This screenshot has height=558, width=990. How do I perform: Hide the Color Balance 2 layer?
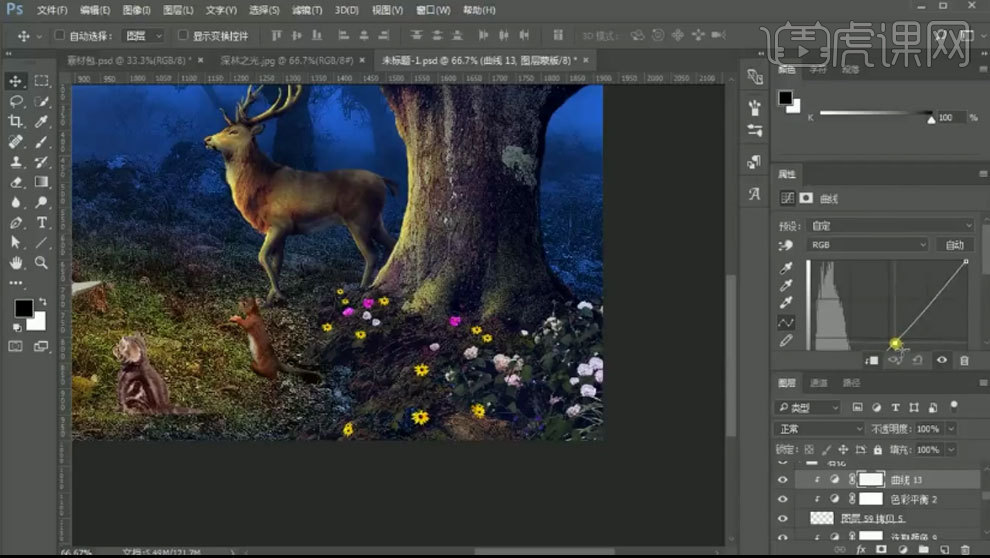783,499
